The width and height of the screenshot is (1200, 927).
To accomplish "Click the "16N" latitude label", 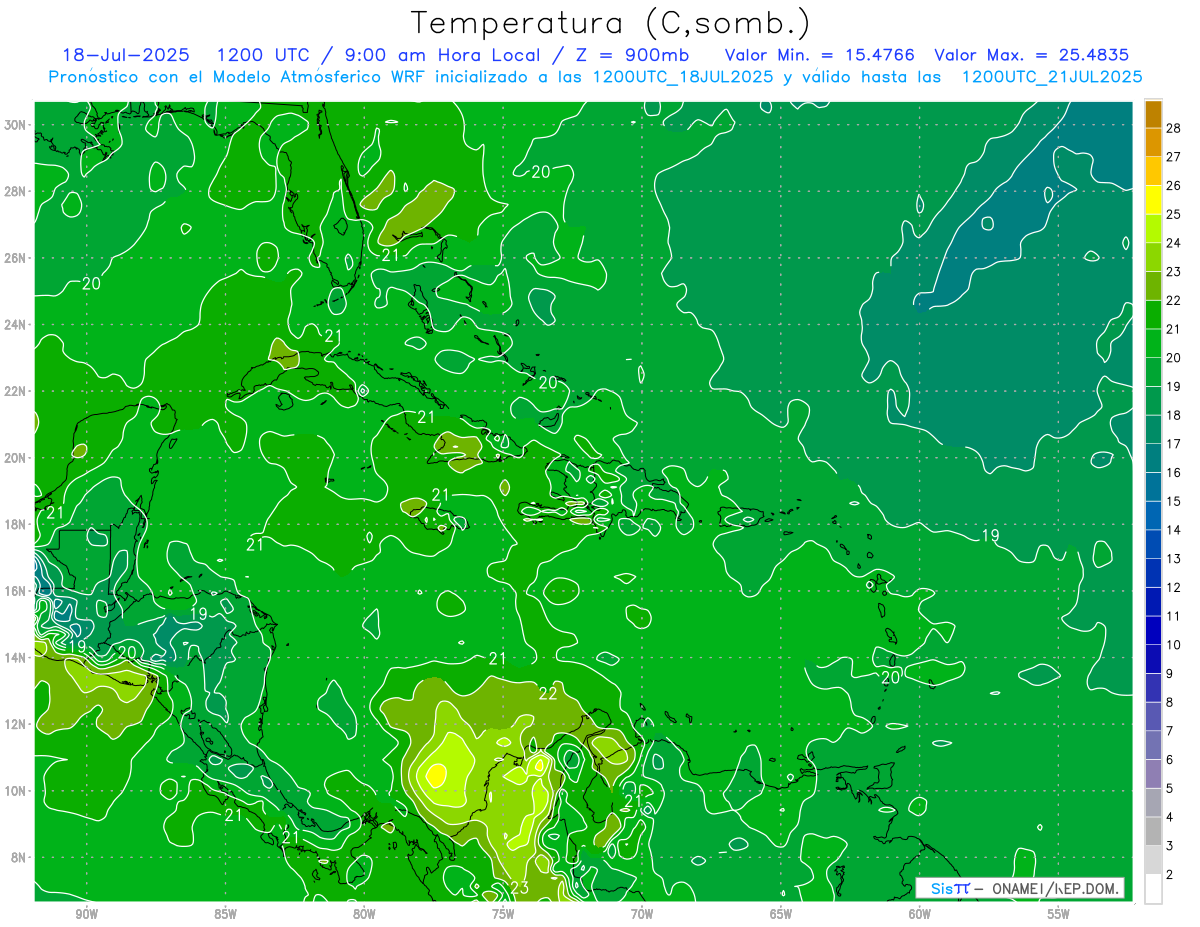I will point(17,591).
